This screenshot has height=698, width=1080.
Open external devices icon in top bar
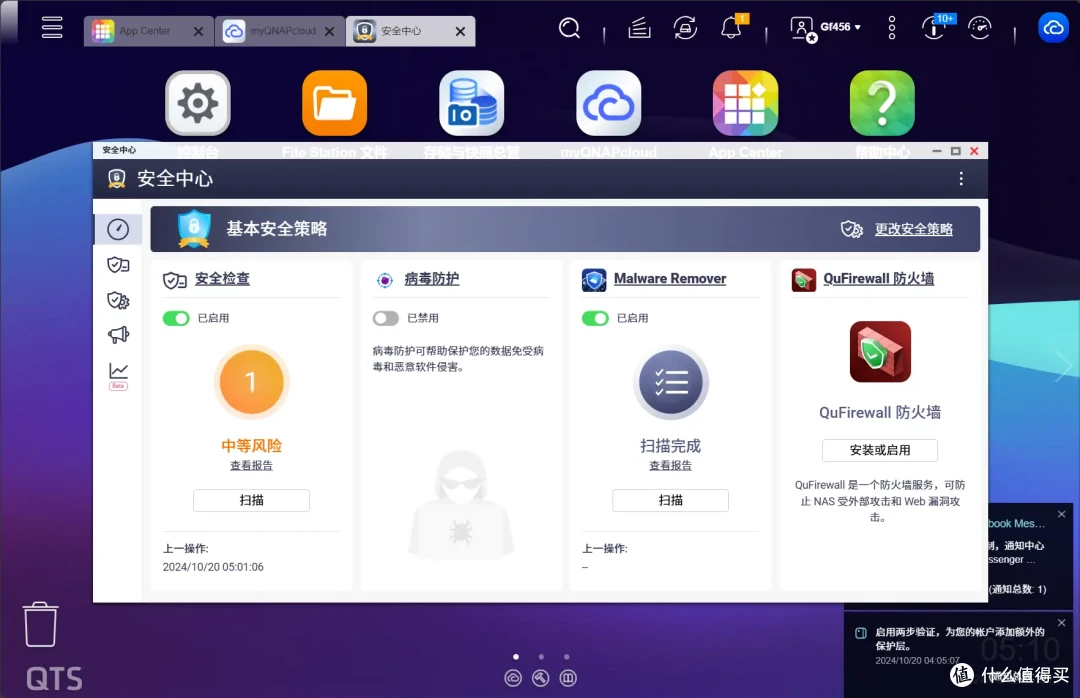(x=685, y=28)
